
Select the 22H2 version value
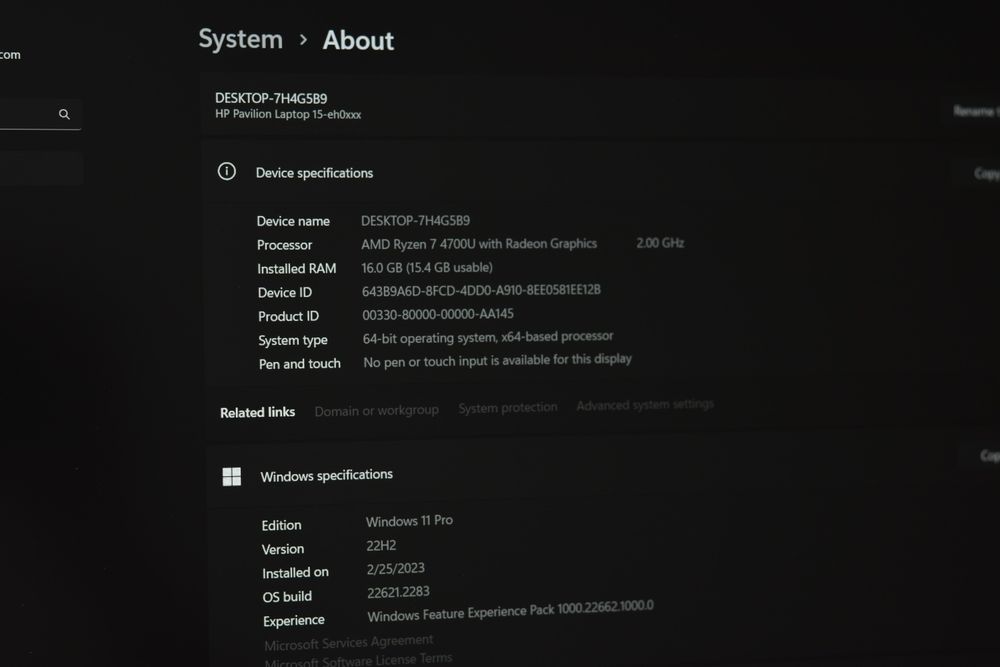click(x=381, y=545)
